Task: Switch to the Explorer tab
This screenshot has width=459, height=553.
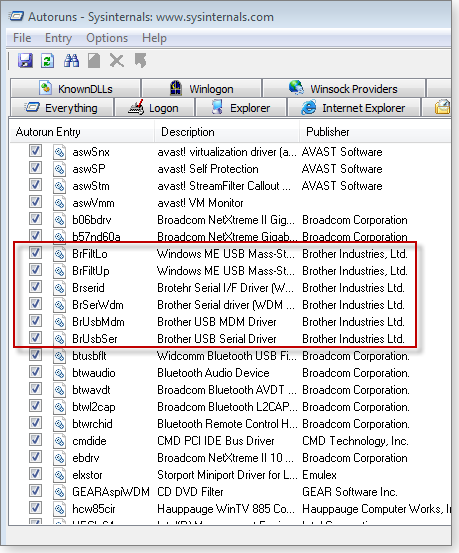Action: (241, 108)
